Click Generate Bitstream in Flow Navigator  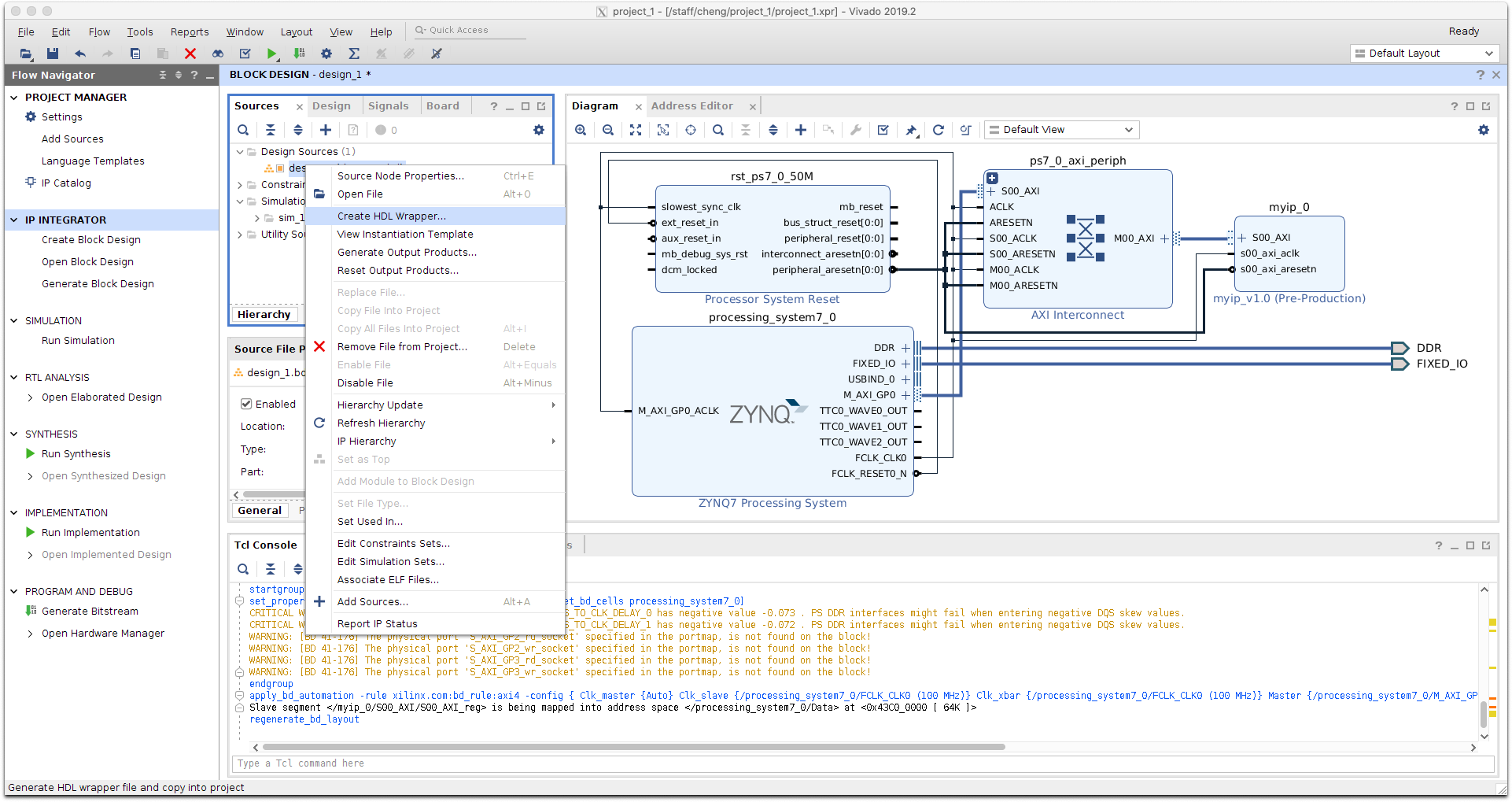[90, 612]
